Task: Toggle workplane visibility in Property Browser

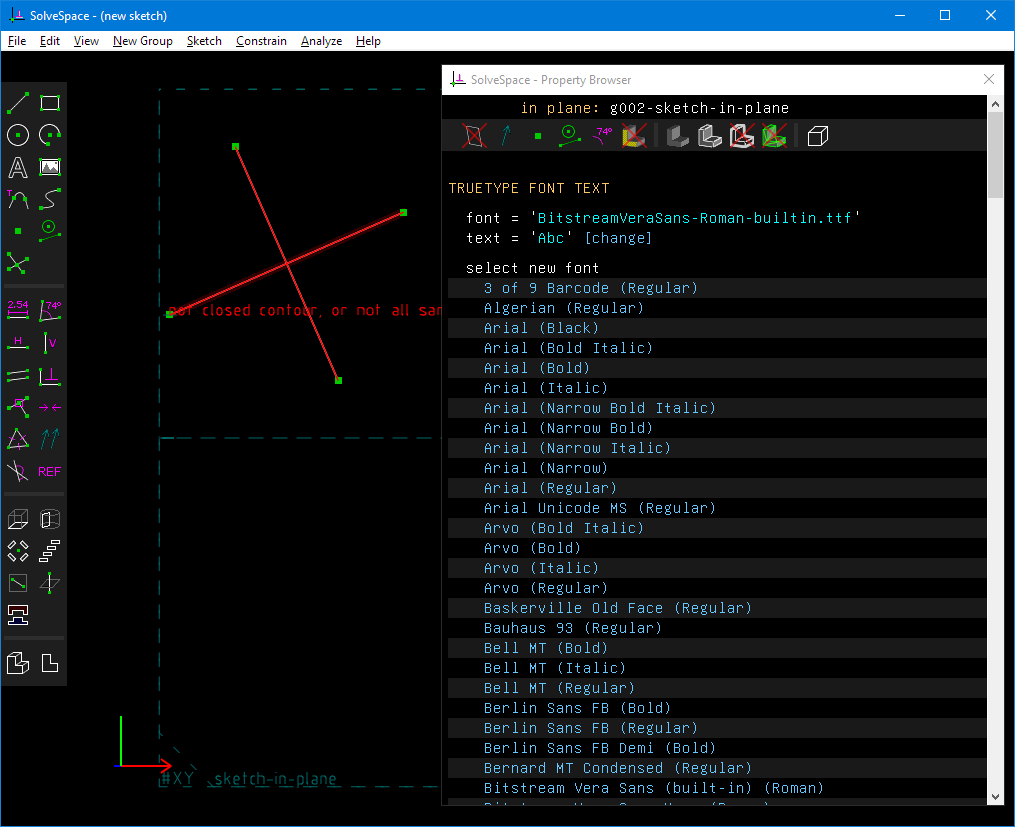Action: click(472, 136)
